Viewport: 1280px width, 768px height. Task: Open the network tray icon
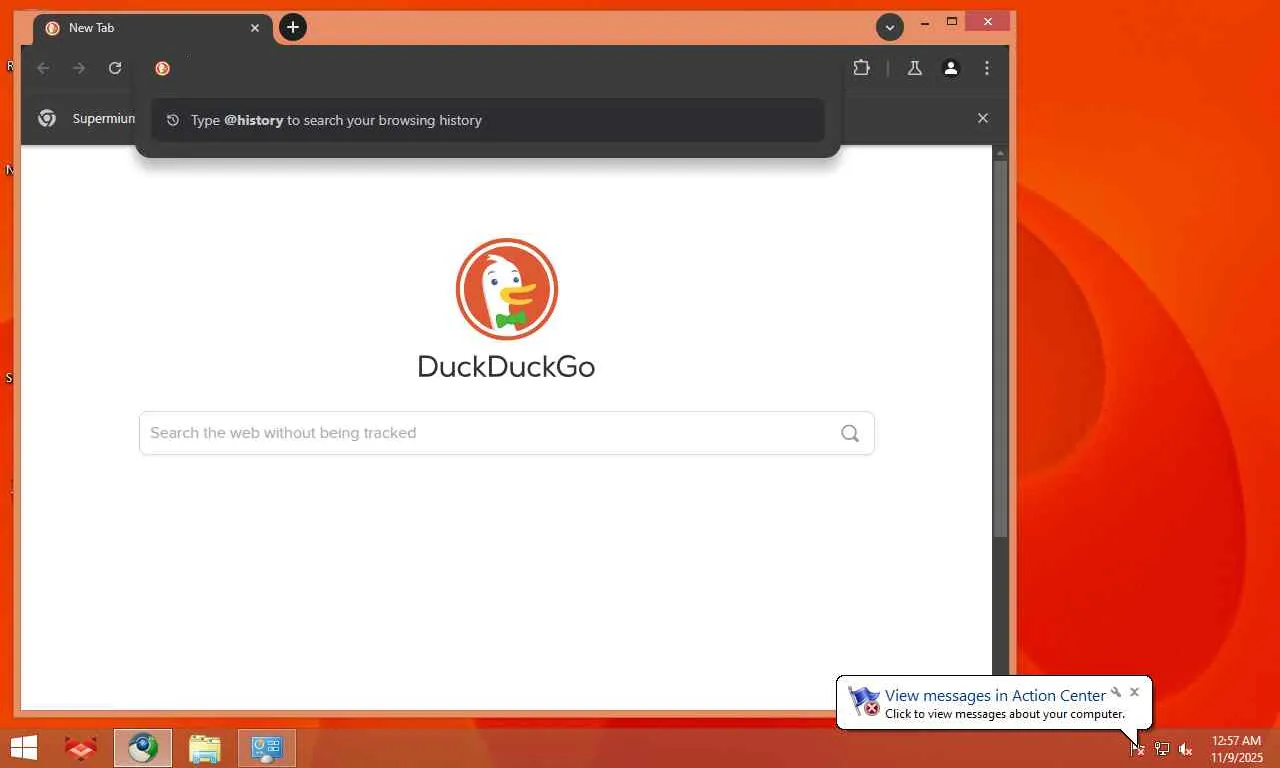(1161, 749)
